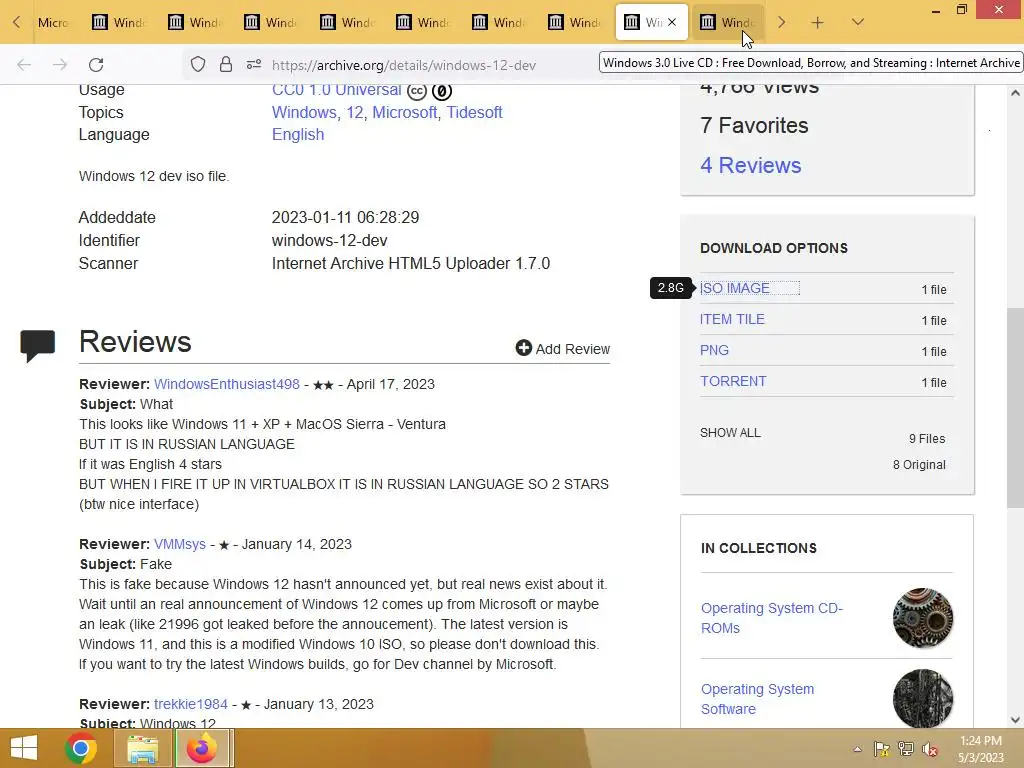Click the Action Center flag tray icon
This screenshot has width=1024, height=768.
click(x=882, y=749)
